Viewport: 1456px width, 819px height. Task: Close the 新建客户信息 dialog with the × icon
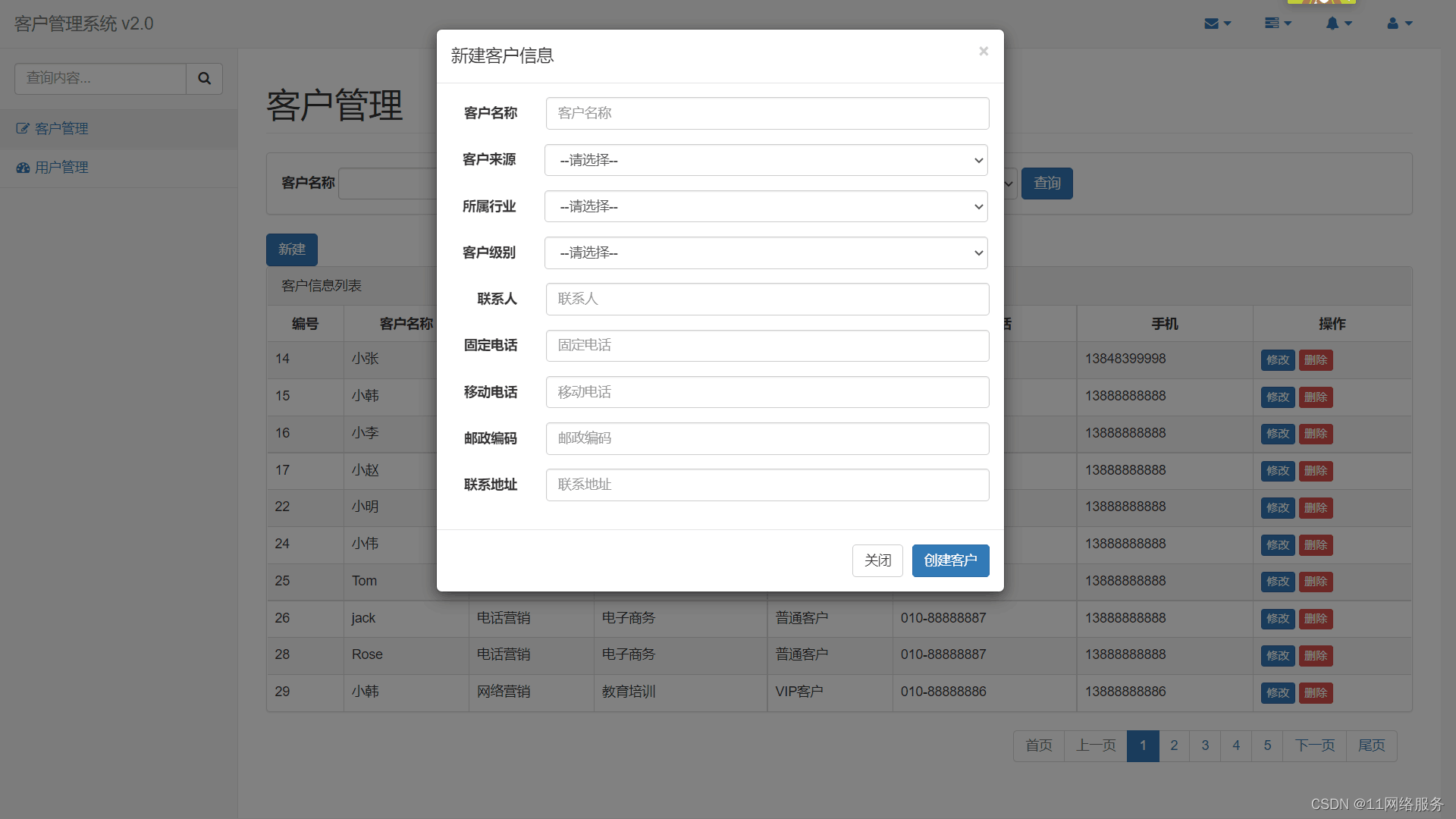[x=983, y=51]
